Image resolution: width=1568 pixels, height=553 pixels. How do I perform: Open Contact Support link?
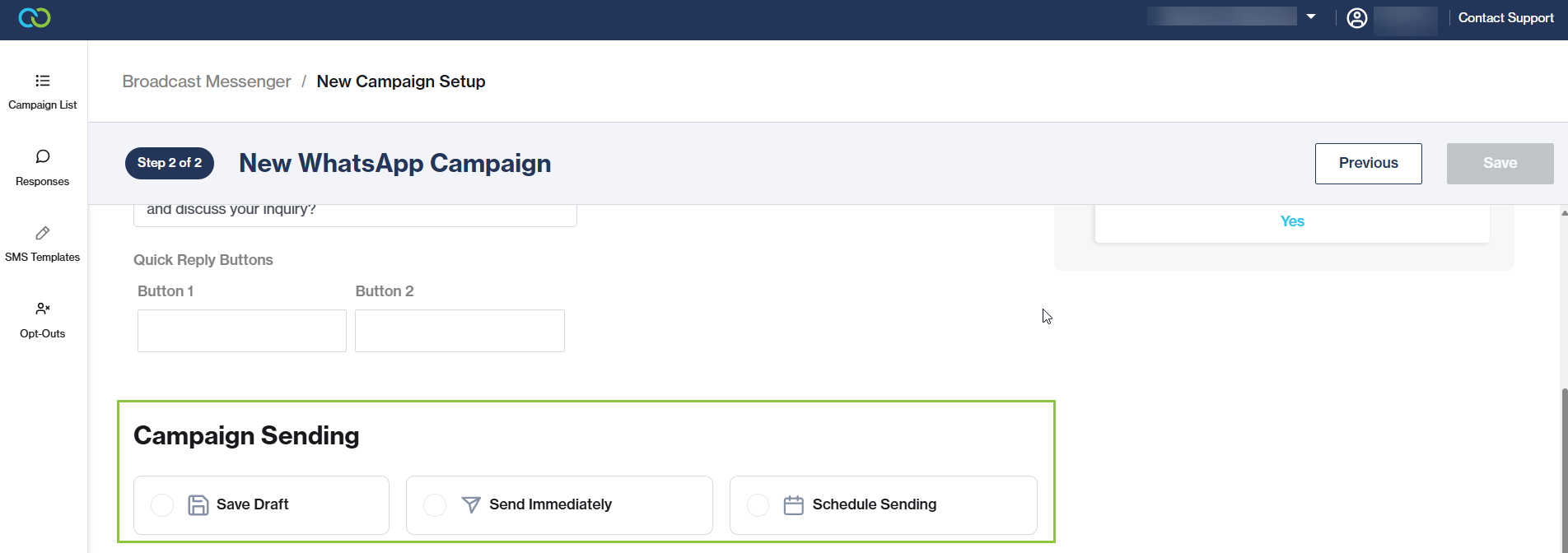[x=1506, y=18]
